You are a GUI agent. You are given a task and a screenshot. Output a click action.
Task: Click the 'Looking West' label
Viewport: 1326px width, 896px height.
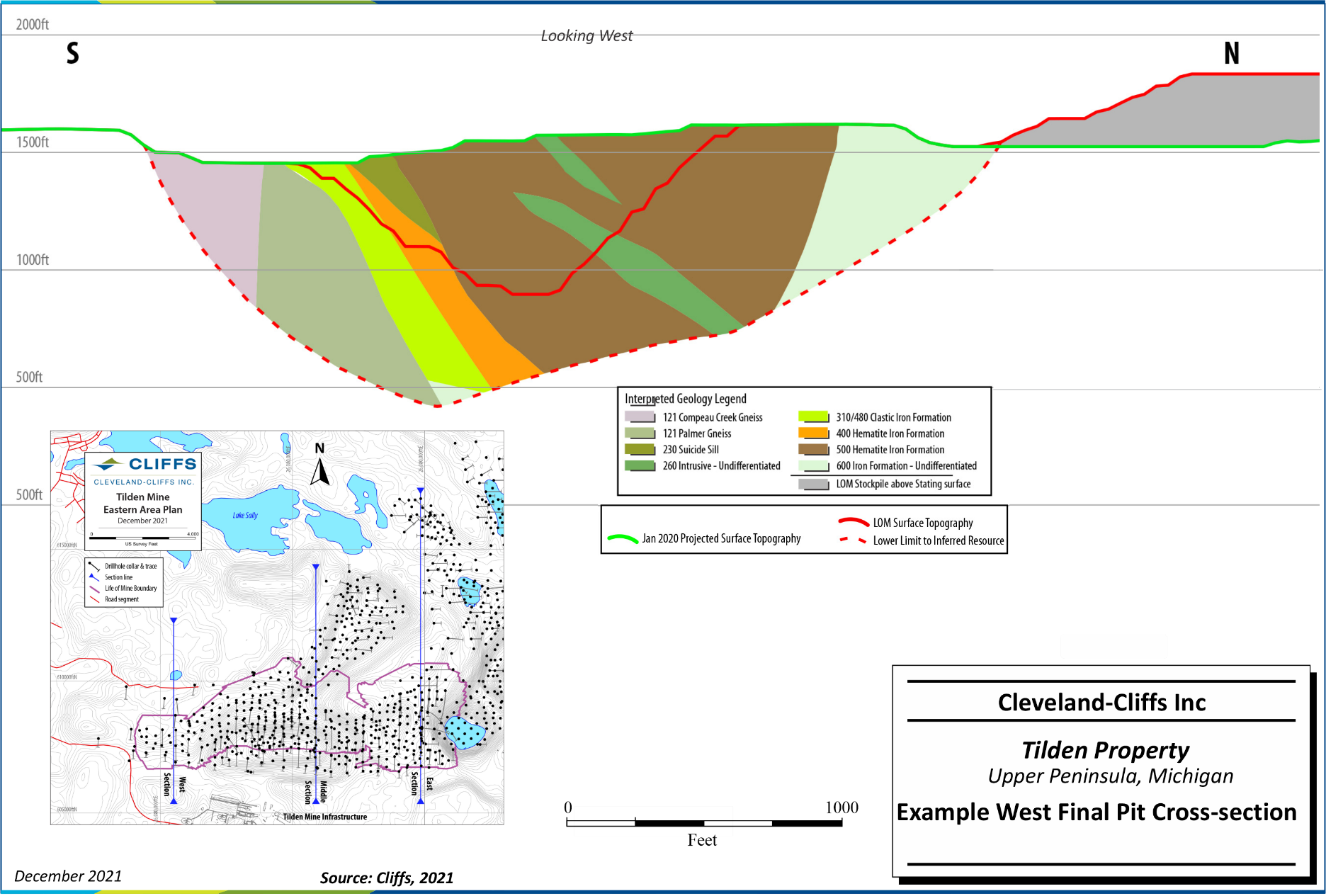tap(586, 36)
